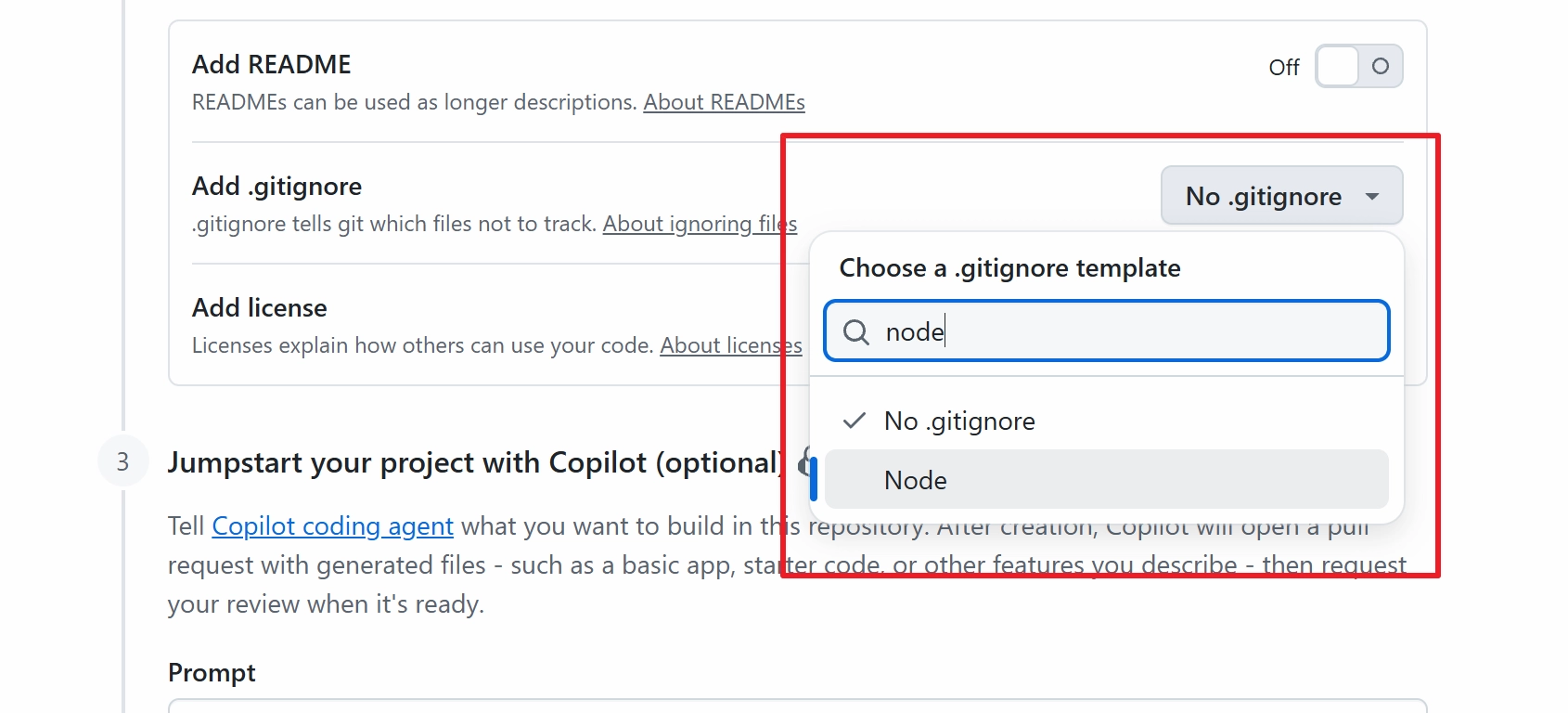The image size is (1568, 713).
Task: Click the Add .gitignore label
Action: 276,187
